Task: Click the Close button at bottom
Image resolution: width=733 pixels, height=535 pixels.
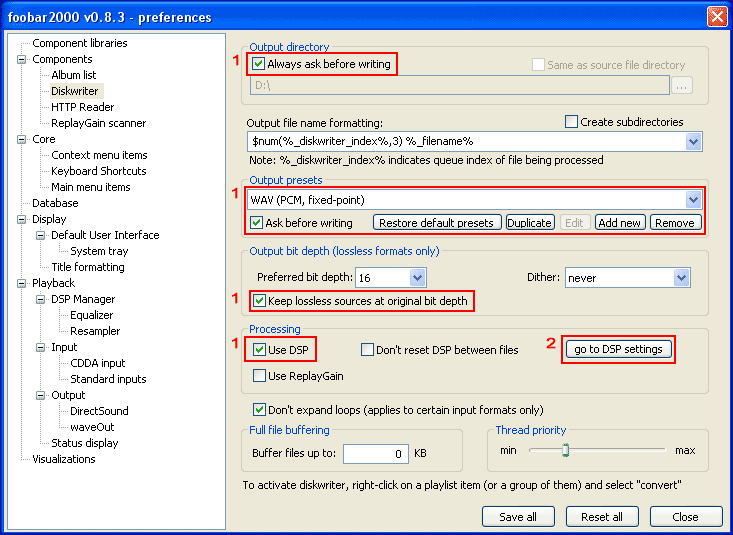Action: (686, 516)
